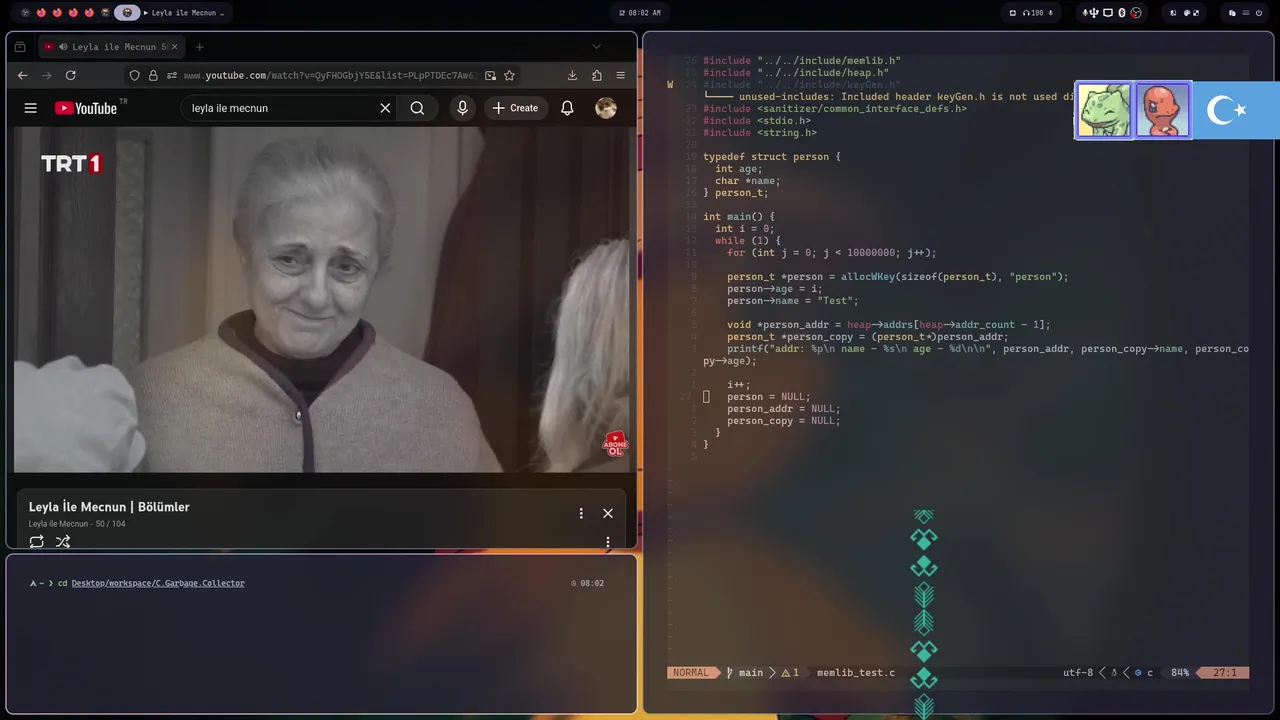Click the 84% position indicator

(1180, 673)
